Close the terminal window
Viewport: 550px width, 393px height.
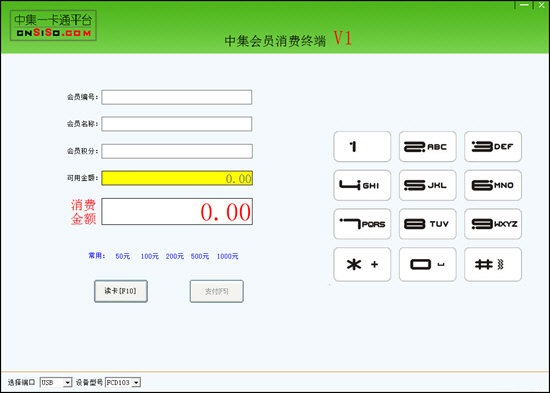(x=542, y=5)
